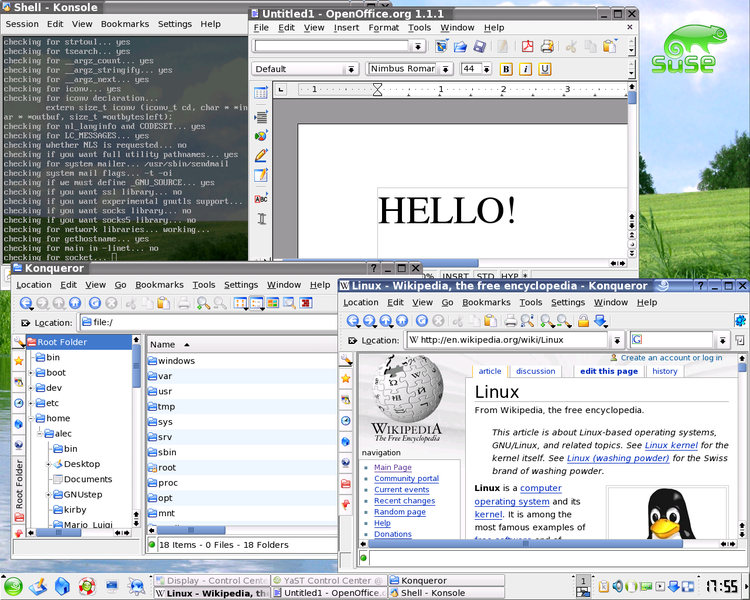Viewport: 750px width, 600px height.
Task: Click the Print icon in OpenOffice toolbar
Action: pyautogui.click(x=547, y=46)
